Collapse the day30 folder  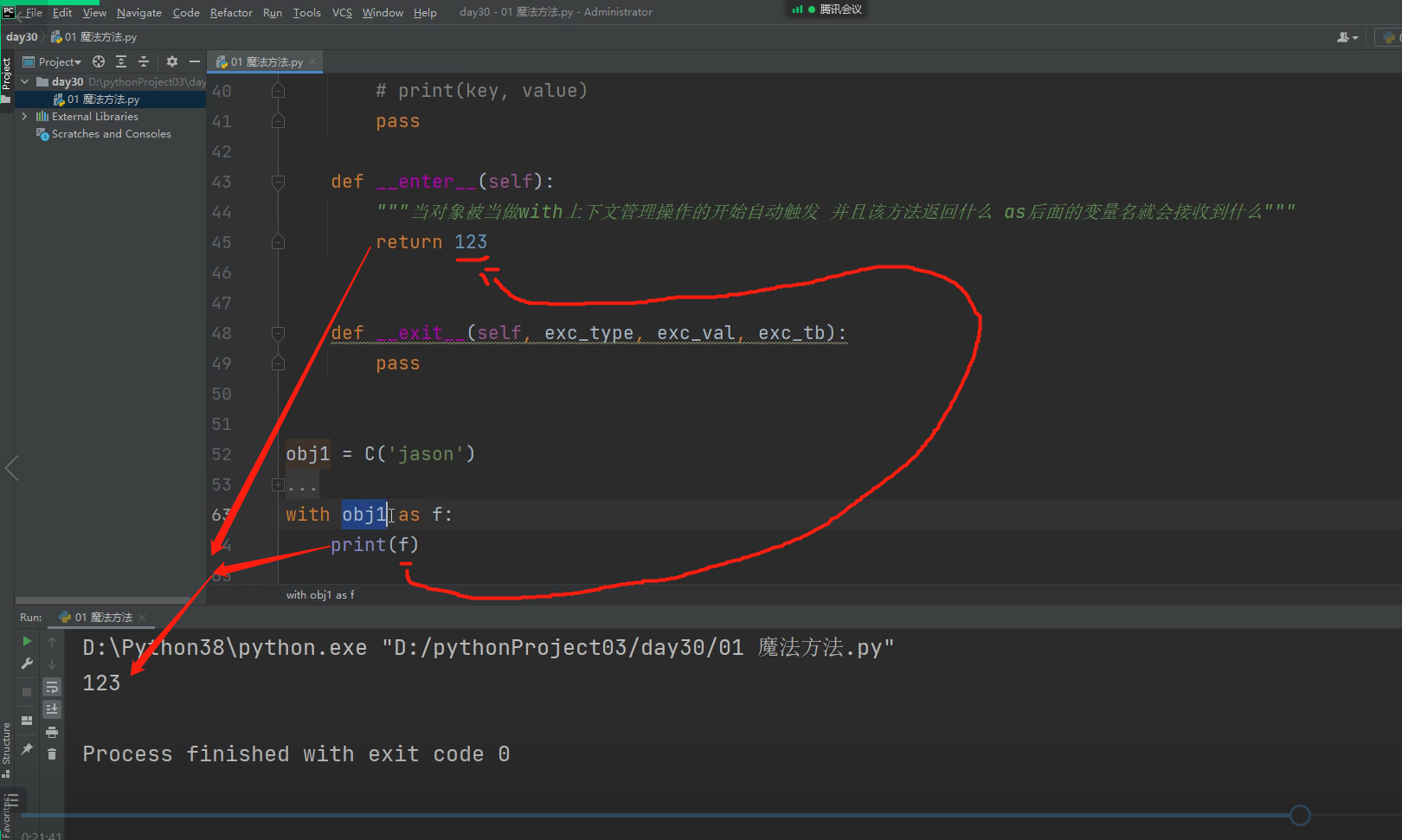tap(25, 81)
